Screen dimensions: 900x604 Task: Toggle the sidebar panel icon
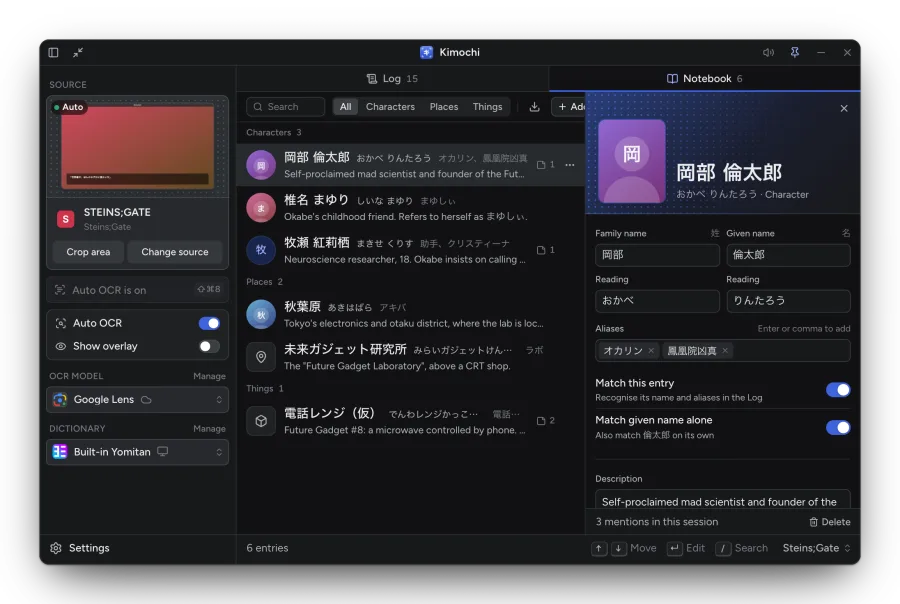(x=53, y=52)
